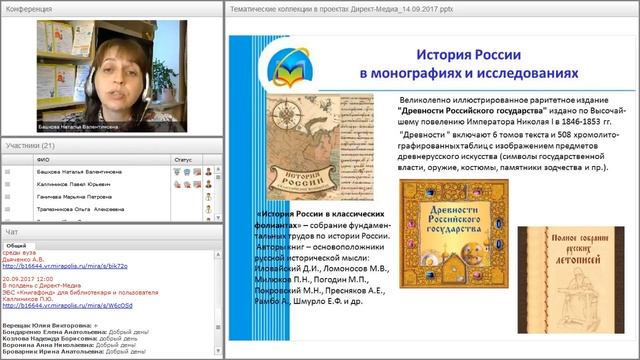Click the Конференция panel title
640x360 pixels.
click(29, 9)
